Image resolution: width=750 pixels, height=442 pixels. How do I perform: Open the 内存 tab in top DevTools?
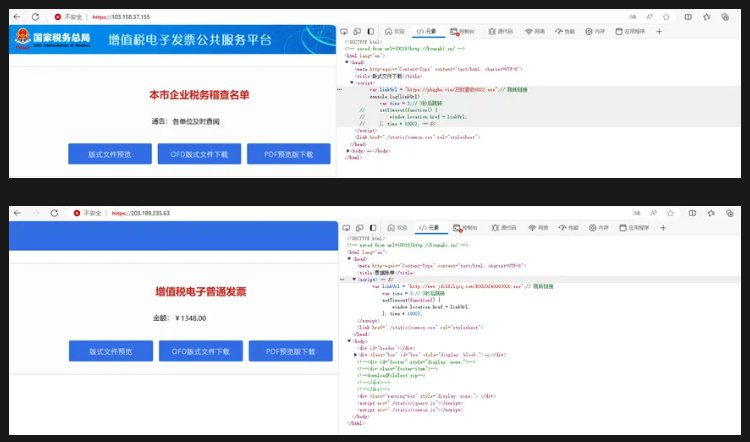[595, 32]
